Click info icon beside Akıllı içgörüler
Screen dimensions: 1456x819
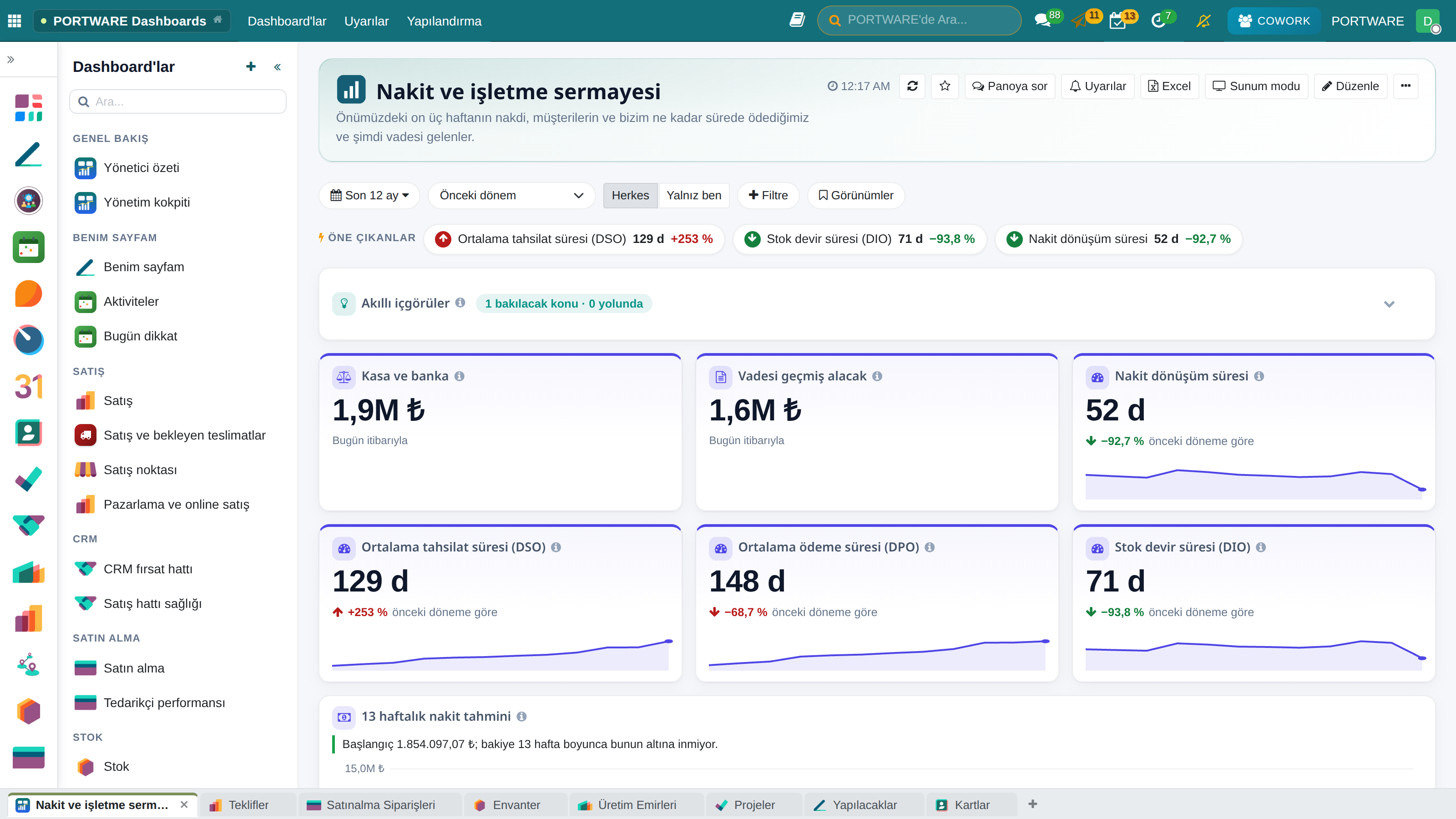(x=460, y=303)
